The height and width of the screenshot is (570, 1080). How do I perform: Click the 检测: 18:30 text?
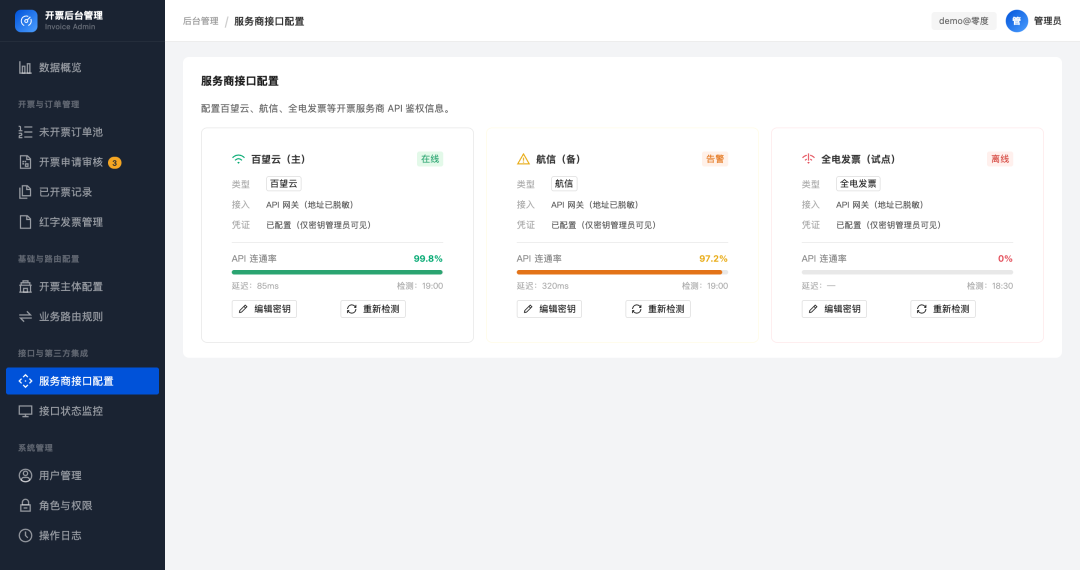[x=990, y=286]
